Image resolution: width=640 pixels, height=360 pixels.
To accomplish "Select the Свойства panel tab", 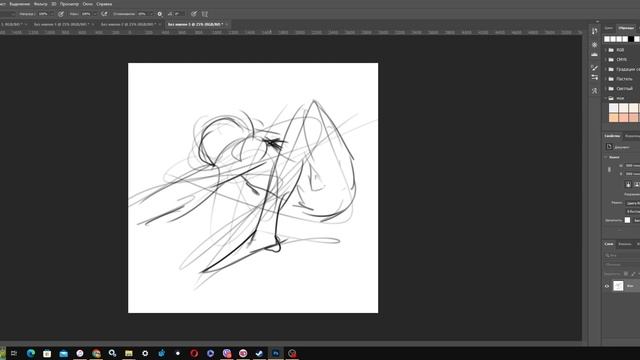I will pyautogui.click(x=612, y=136).
